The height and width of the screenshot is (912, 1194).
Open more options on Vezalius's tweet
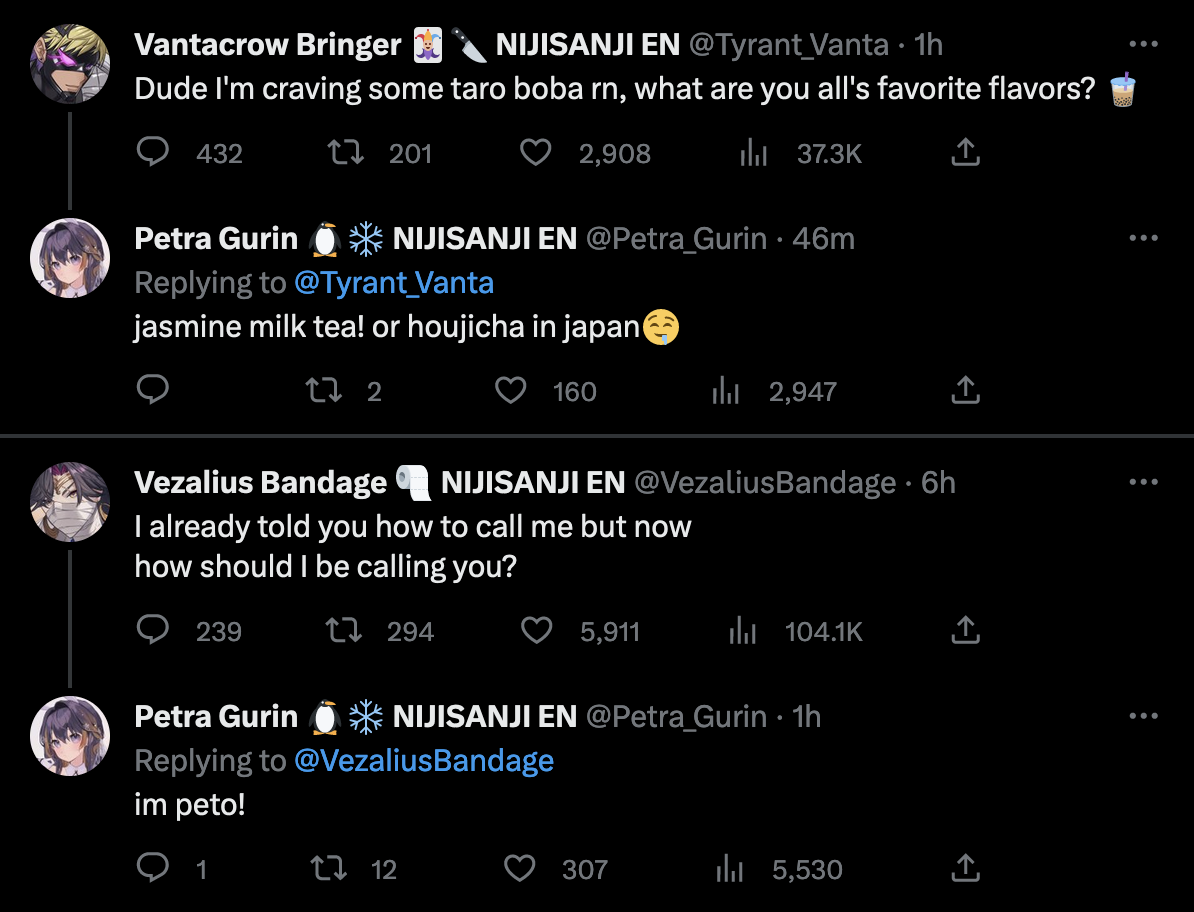[1143, 483]
